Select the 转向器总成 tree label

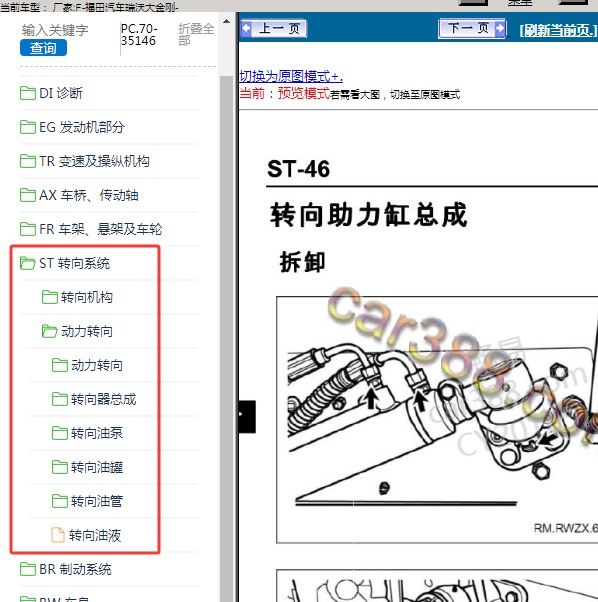[104, 399]
